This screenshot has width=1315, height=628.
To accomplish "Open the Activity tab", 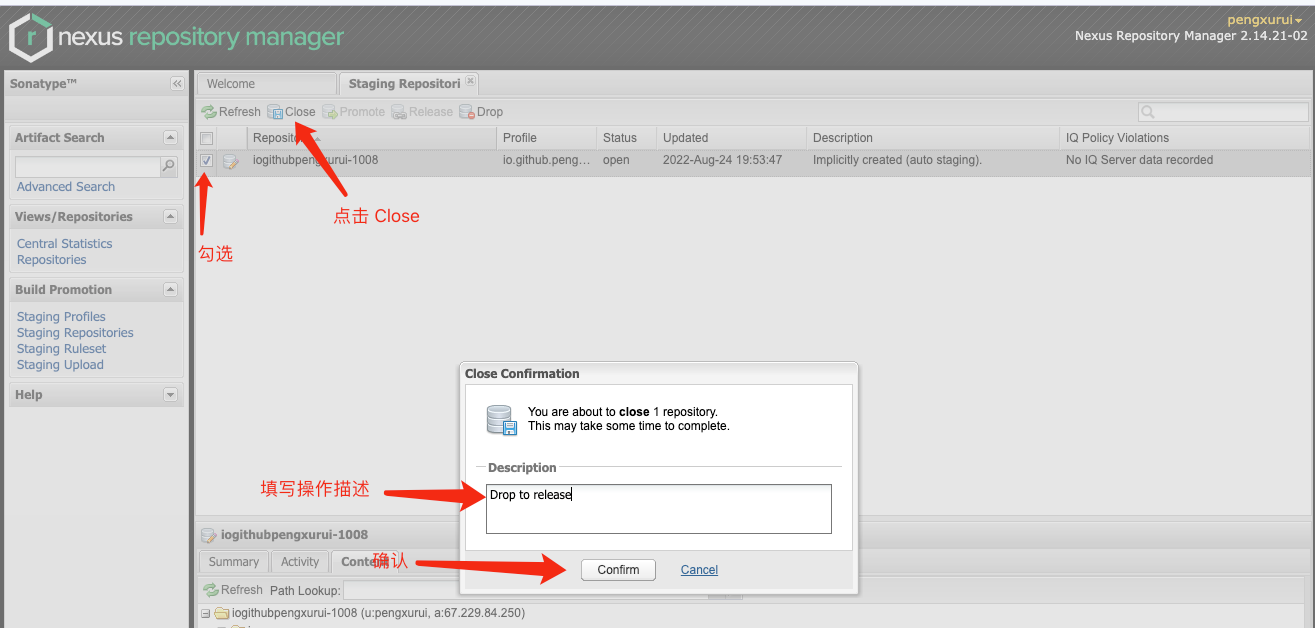I will click(x=300, y=562).
